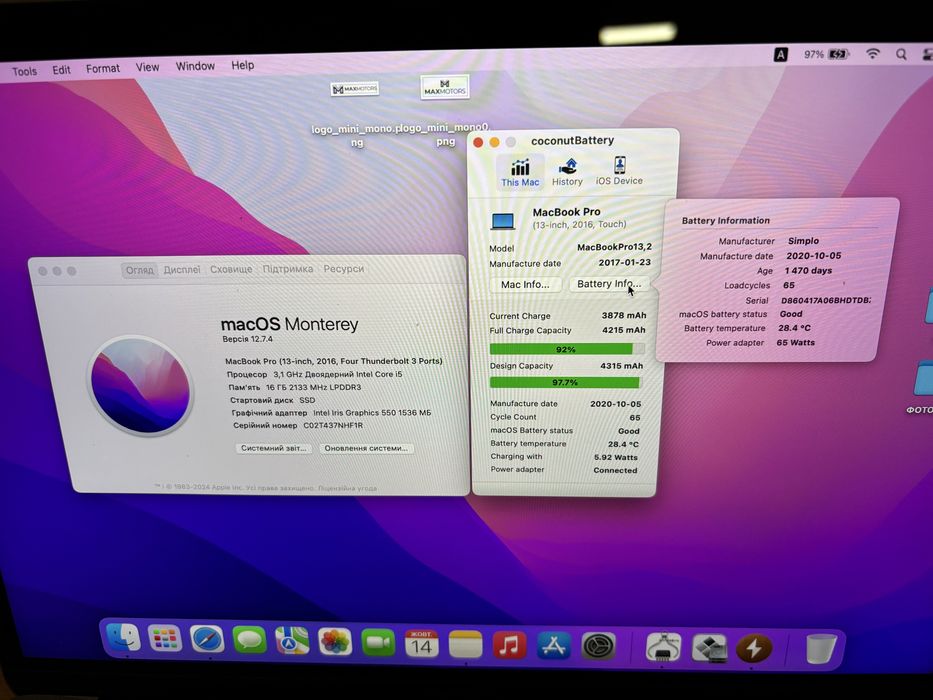Click the 97.7% design capacity bar

(565, 383)
